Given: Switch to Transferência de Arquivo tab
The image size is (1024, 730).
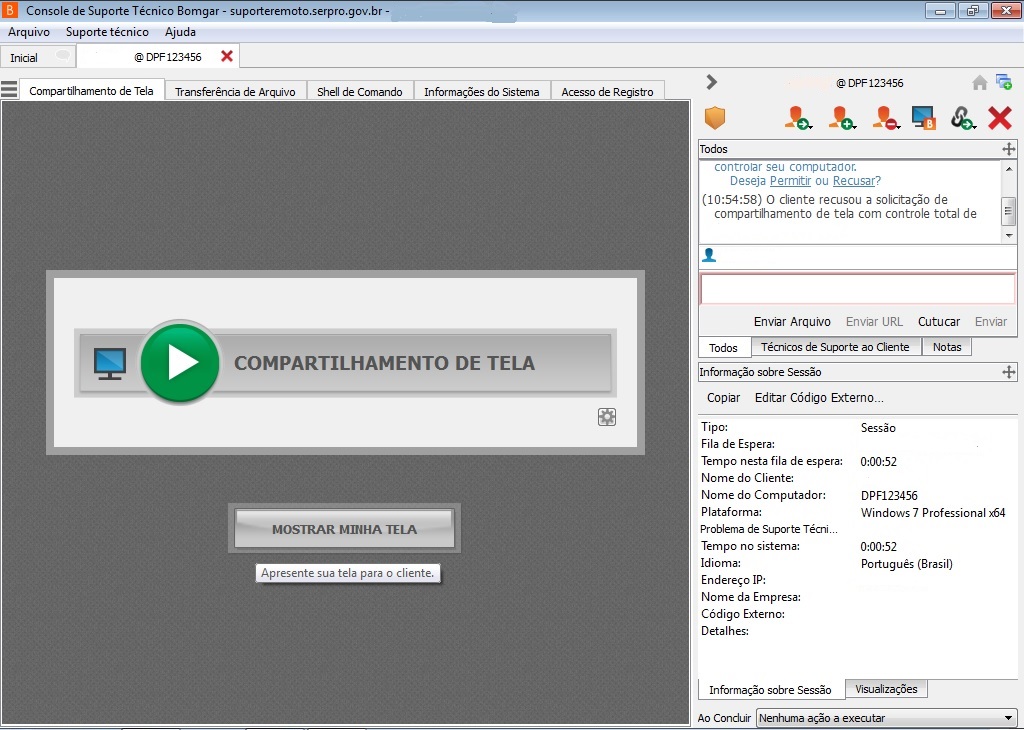Looking at the screenshot, I should point(237,90).
